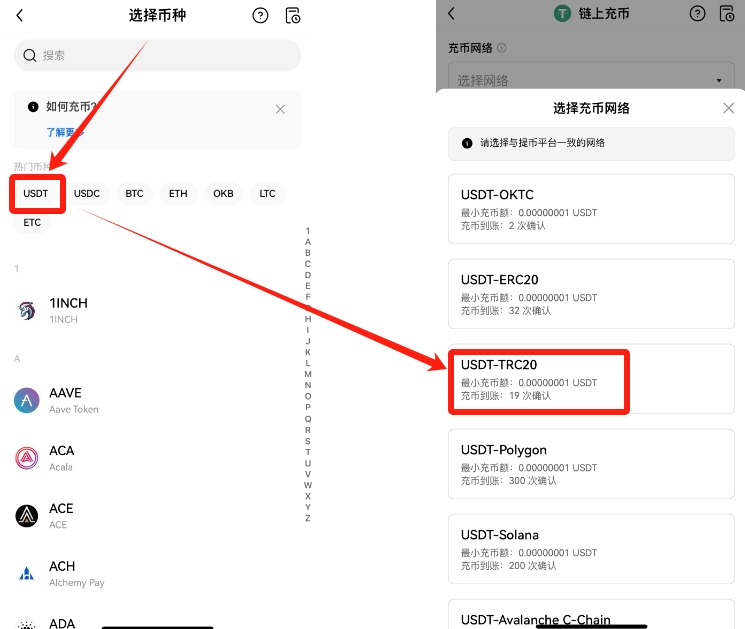Click the ACE coin logo
Image resolution: width=745 pixels, height=629 pixels.
(x=27, y=516)
